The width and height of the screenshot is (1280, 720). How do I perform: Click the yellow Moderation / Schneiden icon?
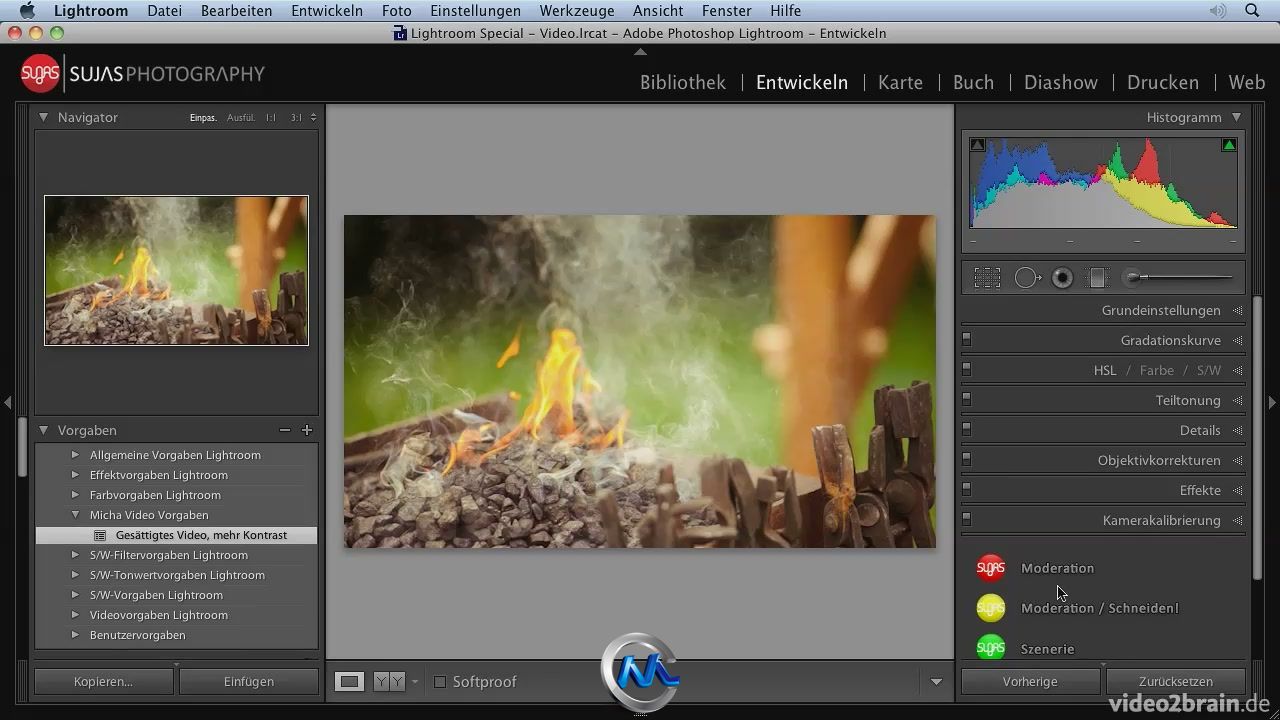click(990, 608)
